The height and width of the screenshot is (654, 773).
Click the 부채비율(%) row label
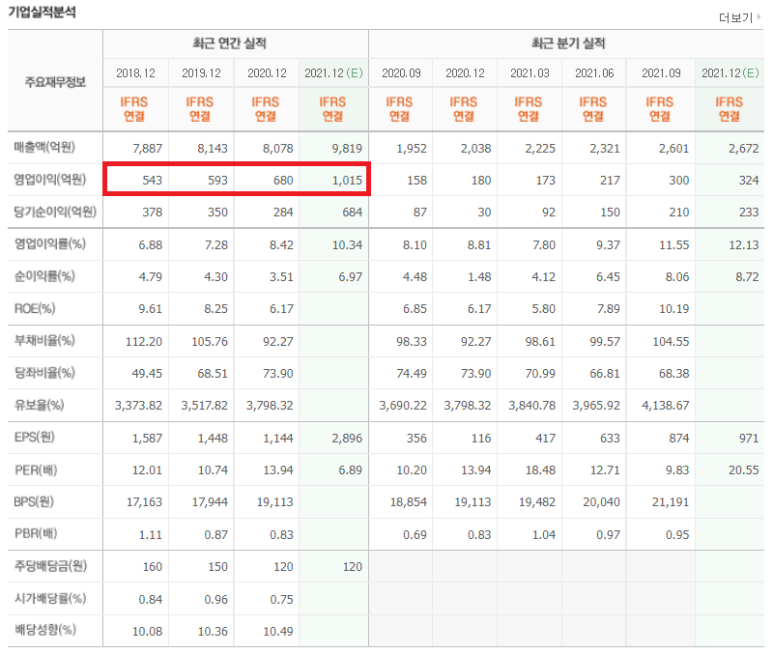tap(45, 341)
